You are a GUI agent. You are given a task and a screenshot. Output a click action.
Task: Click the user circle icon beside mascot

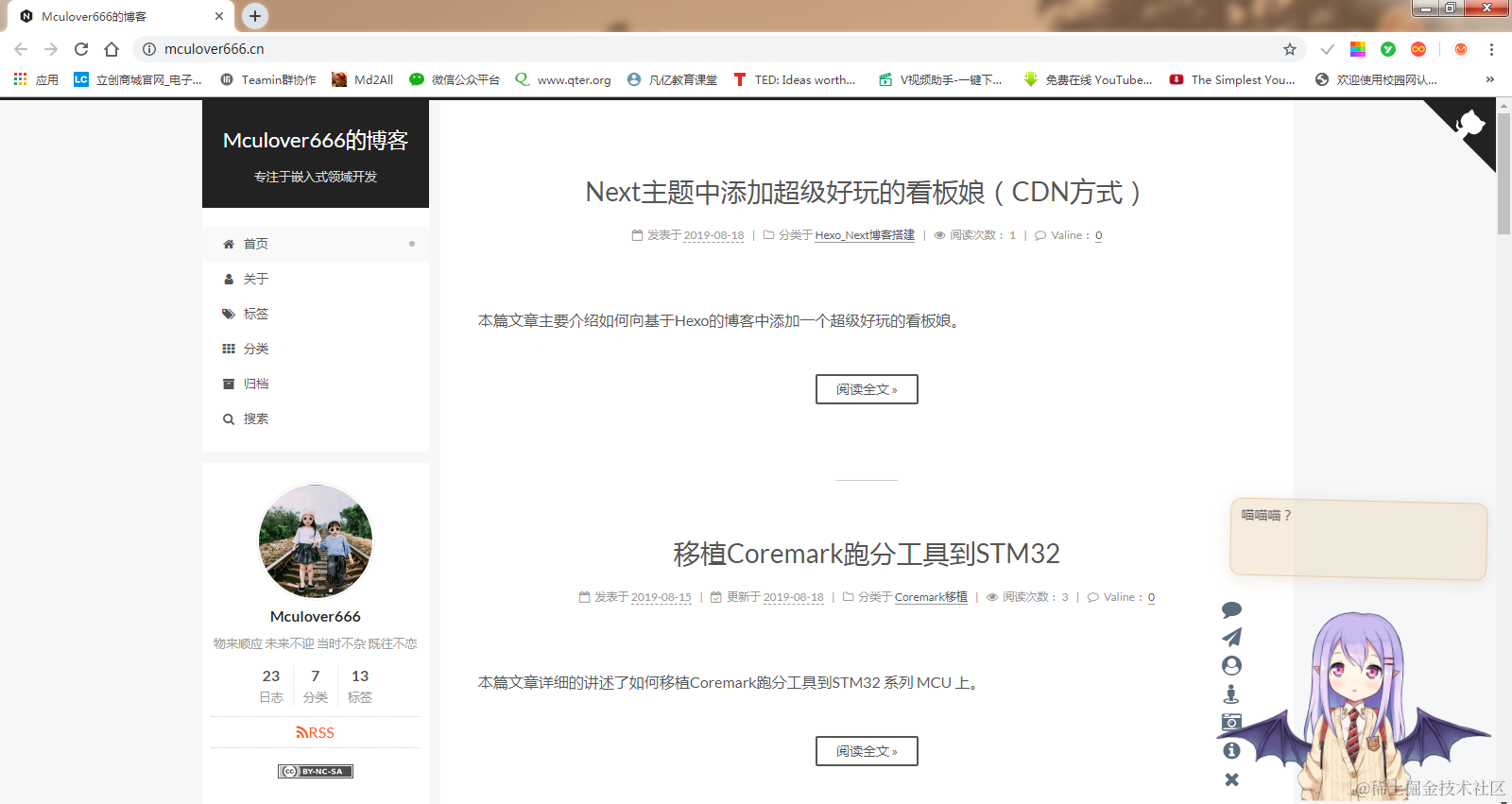(x=1231, y=666)
